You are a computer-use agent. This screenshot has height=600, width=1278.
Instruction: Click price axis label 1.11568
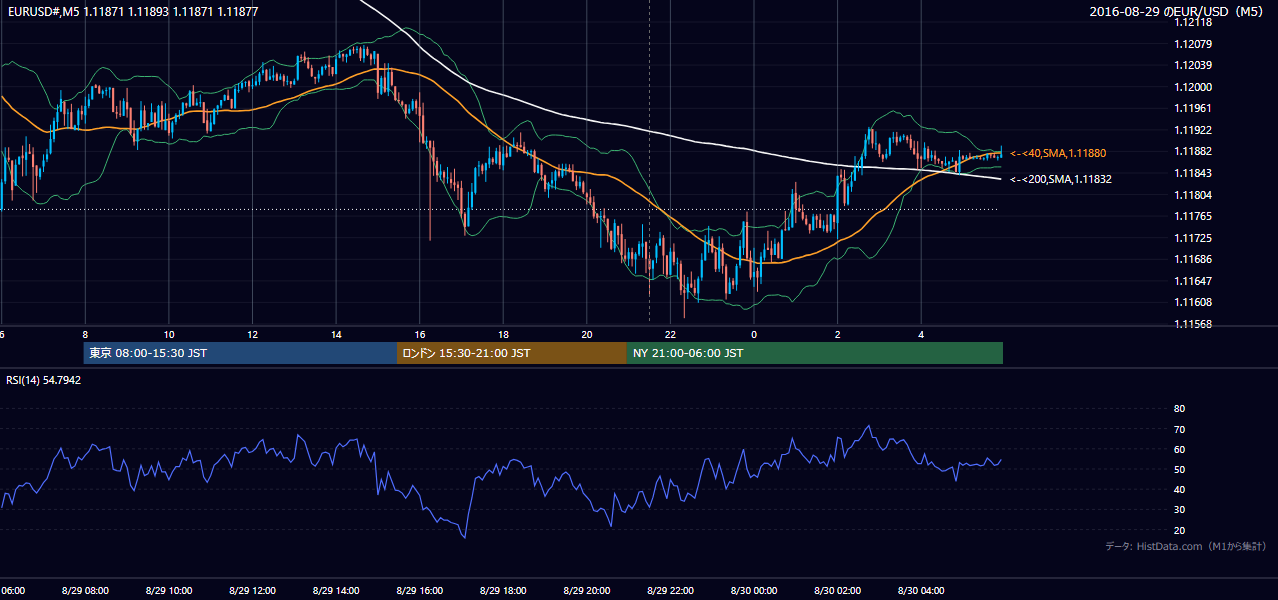tap(1192, 324)
